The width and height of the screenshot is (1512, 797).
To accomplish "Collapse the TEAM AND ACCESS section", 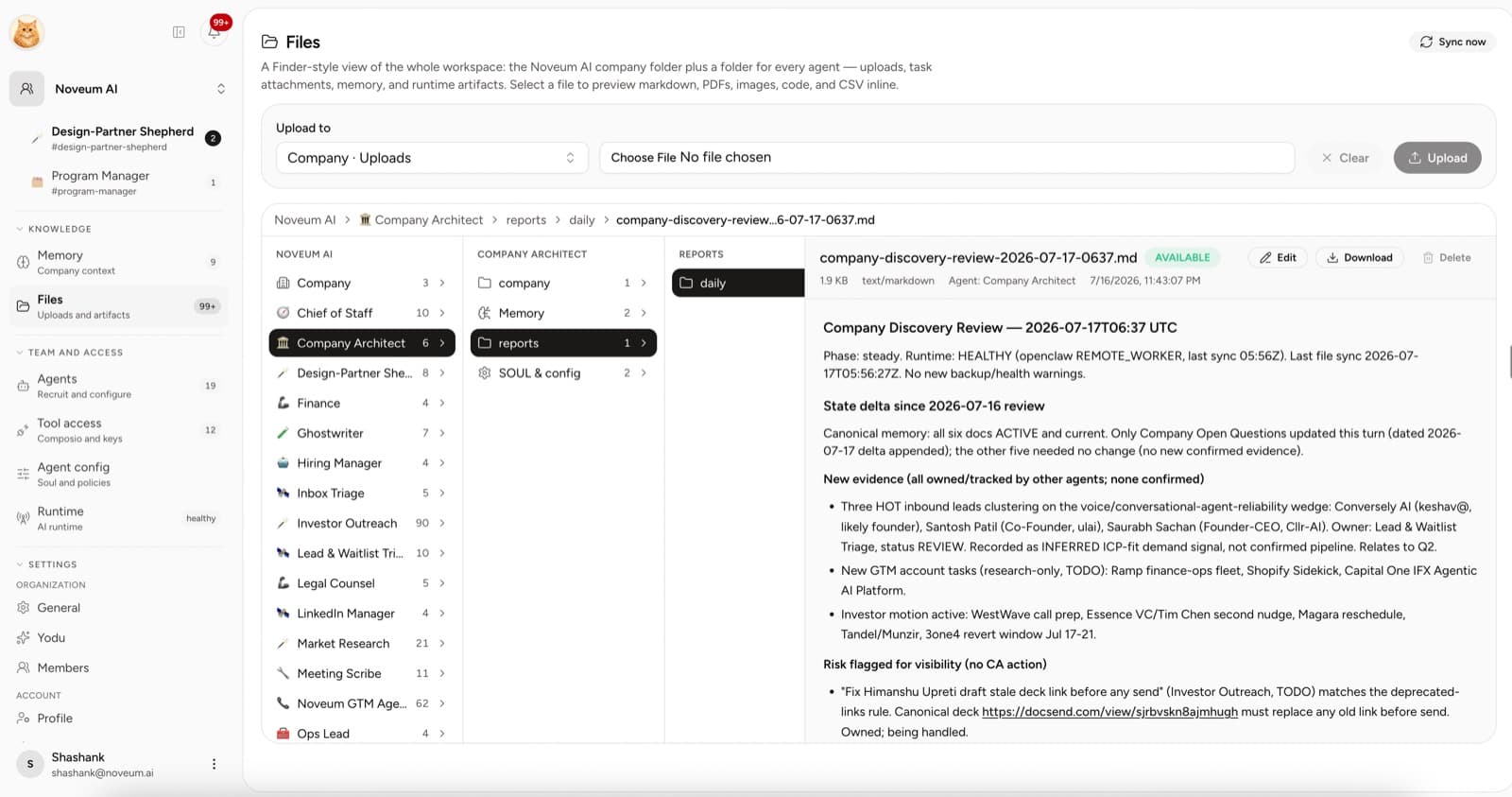I will pyautogui.click(x=70, y=353).
